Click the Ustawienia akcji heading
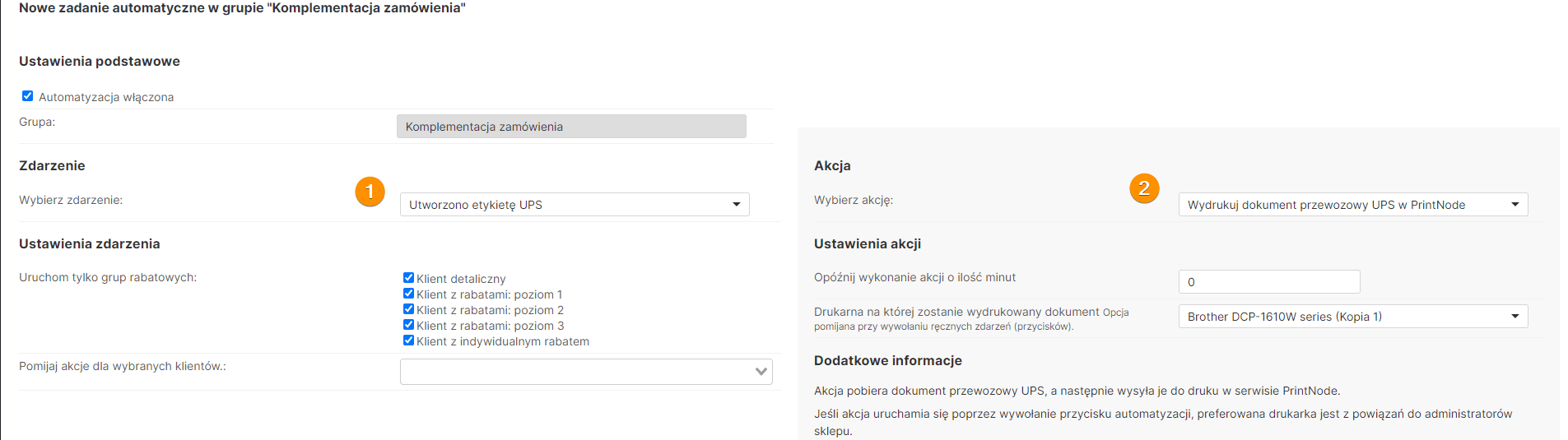Image resolution: width=1568 pixels, height=440 pixels. pos(867,244)
